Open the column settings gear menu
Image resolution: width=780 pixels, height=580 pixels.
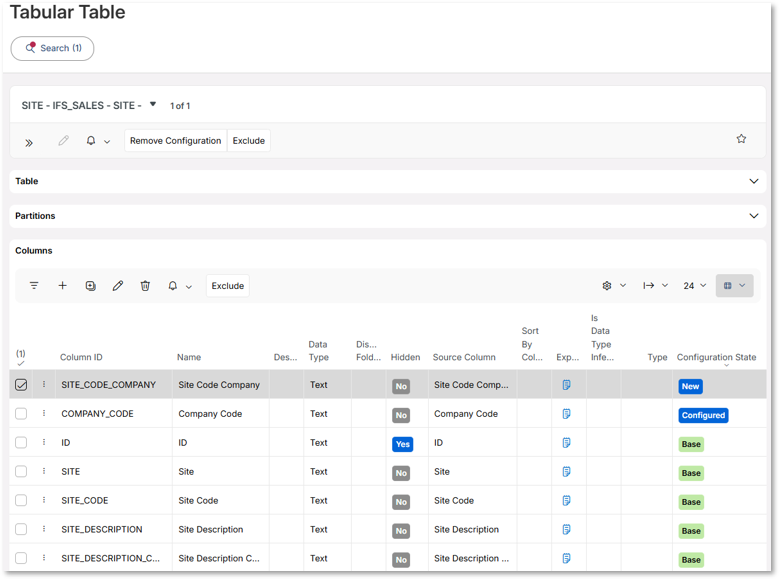point(614,286)
